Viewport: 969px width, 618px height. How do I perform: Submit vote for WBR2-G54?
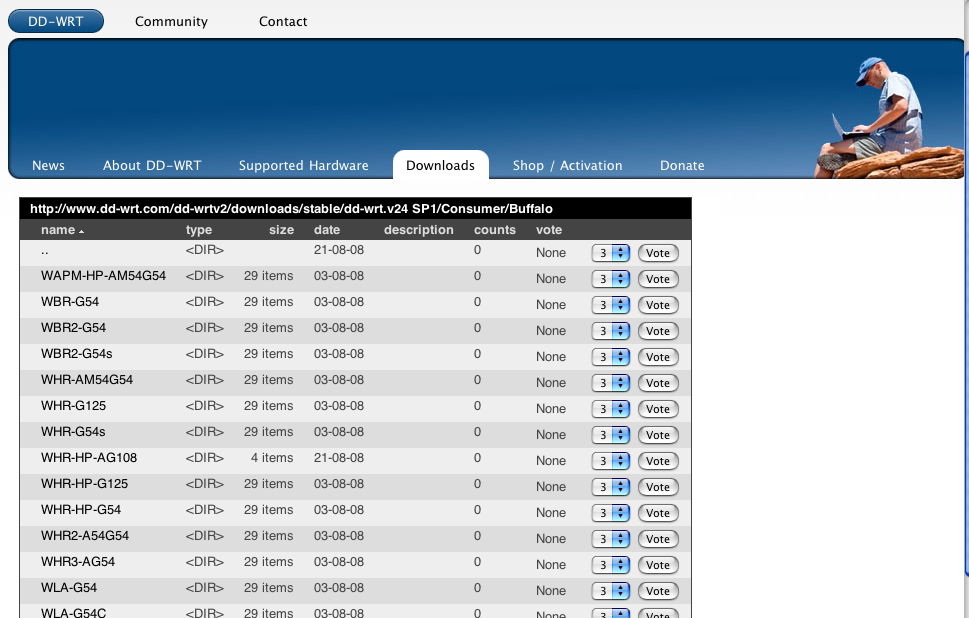[x=658, y=331]
